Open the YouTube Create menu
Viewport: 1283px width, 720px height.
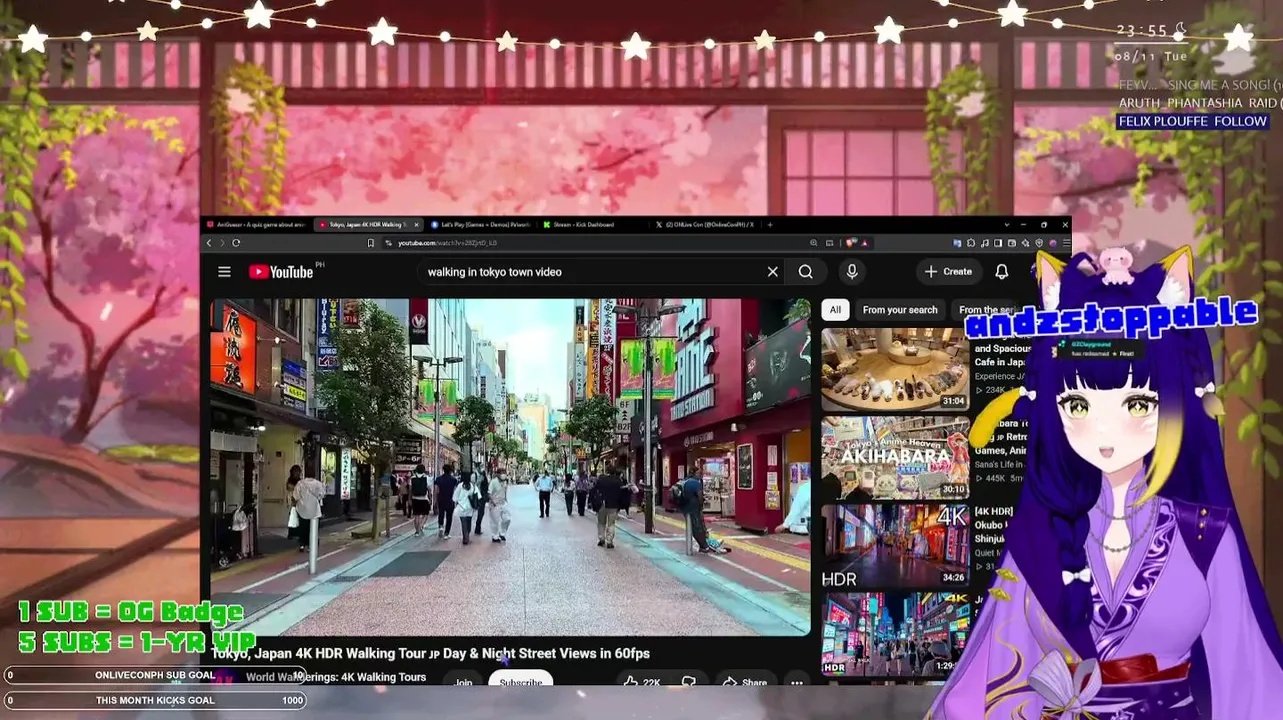click(x=948, y=272)
